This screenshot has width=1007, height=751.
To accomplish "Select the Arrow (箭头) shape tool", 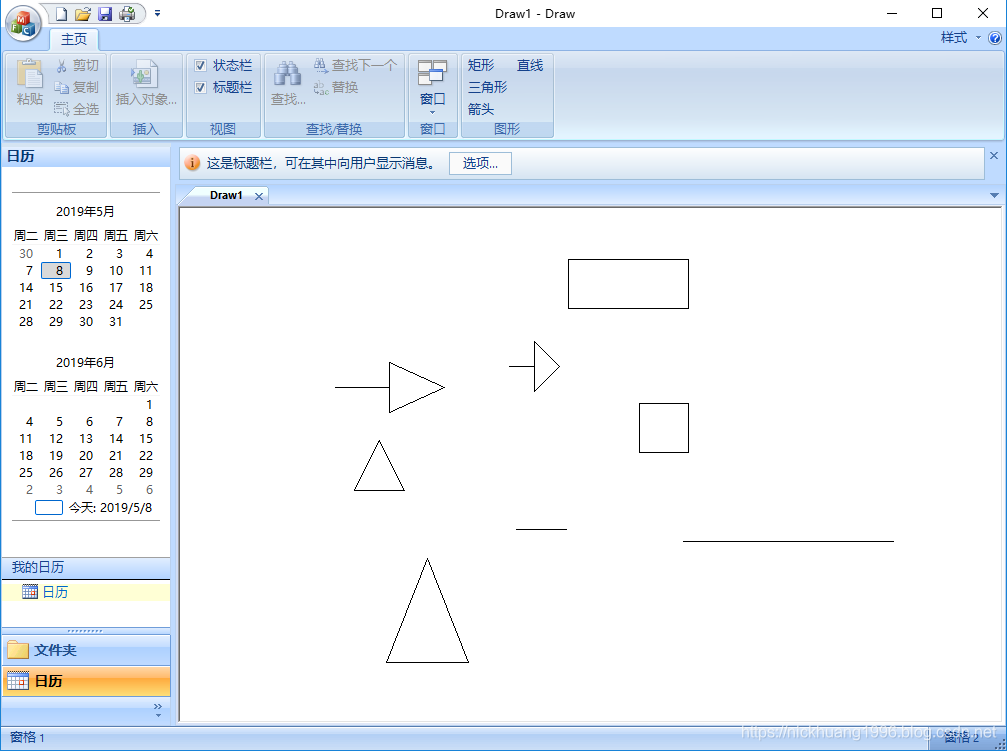I will (481, 109).
